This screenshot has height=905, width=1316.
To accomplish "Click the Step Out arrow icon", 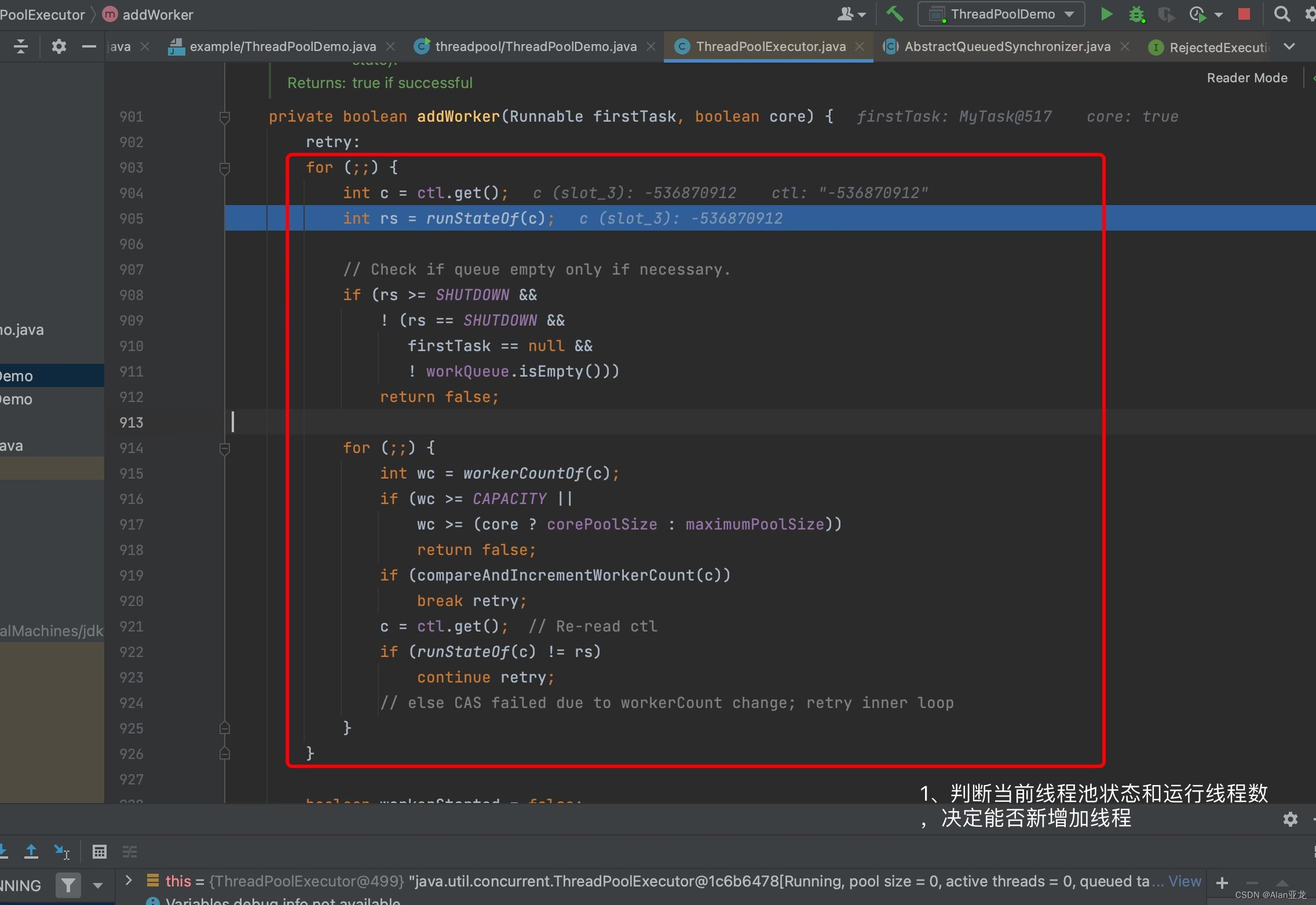I will tap(31, 851).
